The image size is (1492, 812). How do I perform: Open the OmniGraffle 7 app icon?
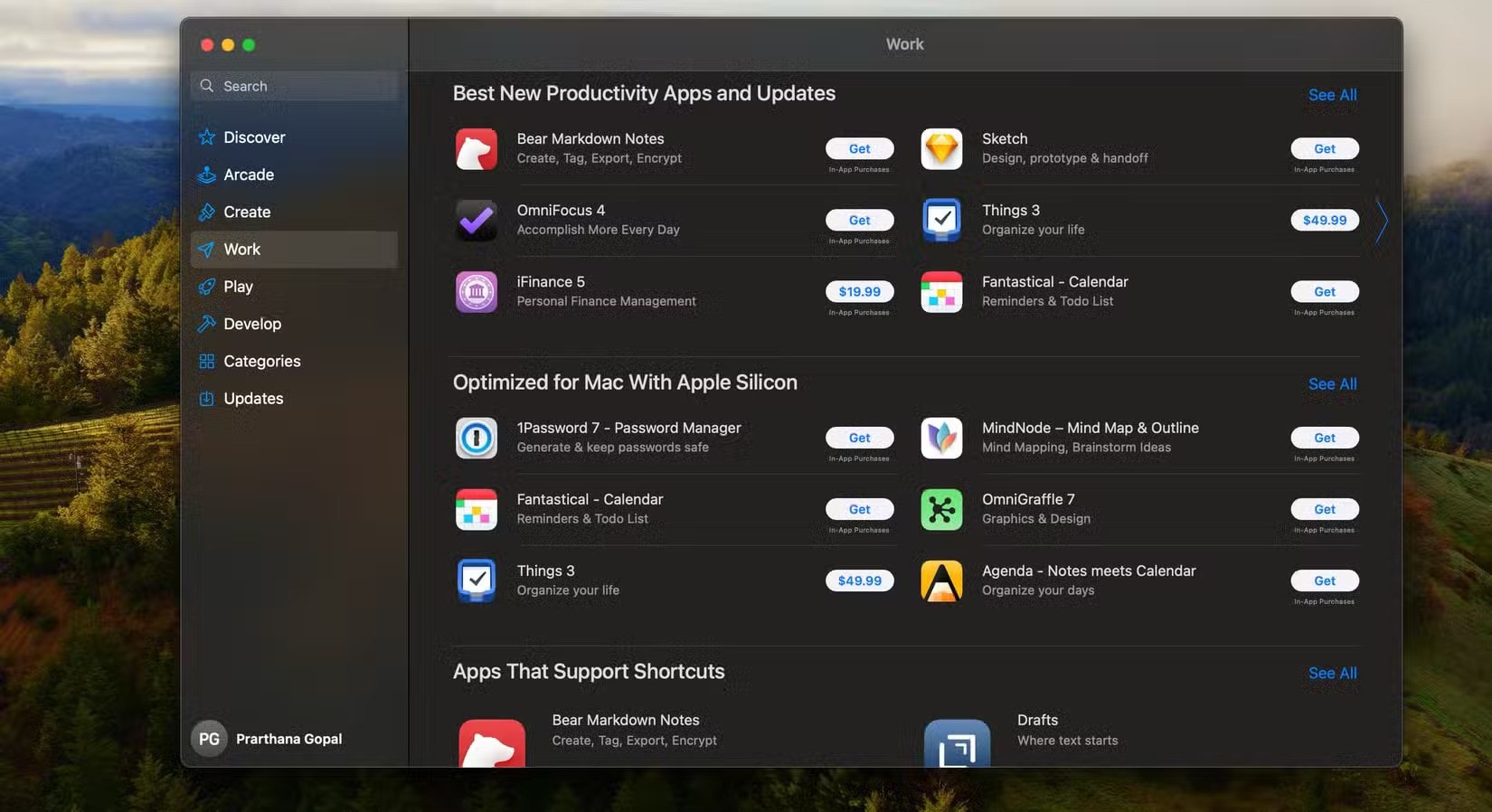pyautogui.click(x=941, y=510)
